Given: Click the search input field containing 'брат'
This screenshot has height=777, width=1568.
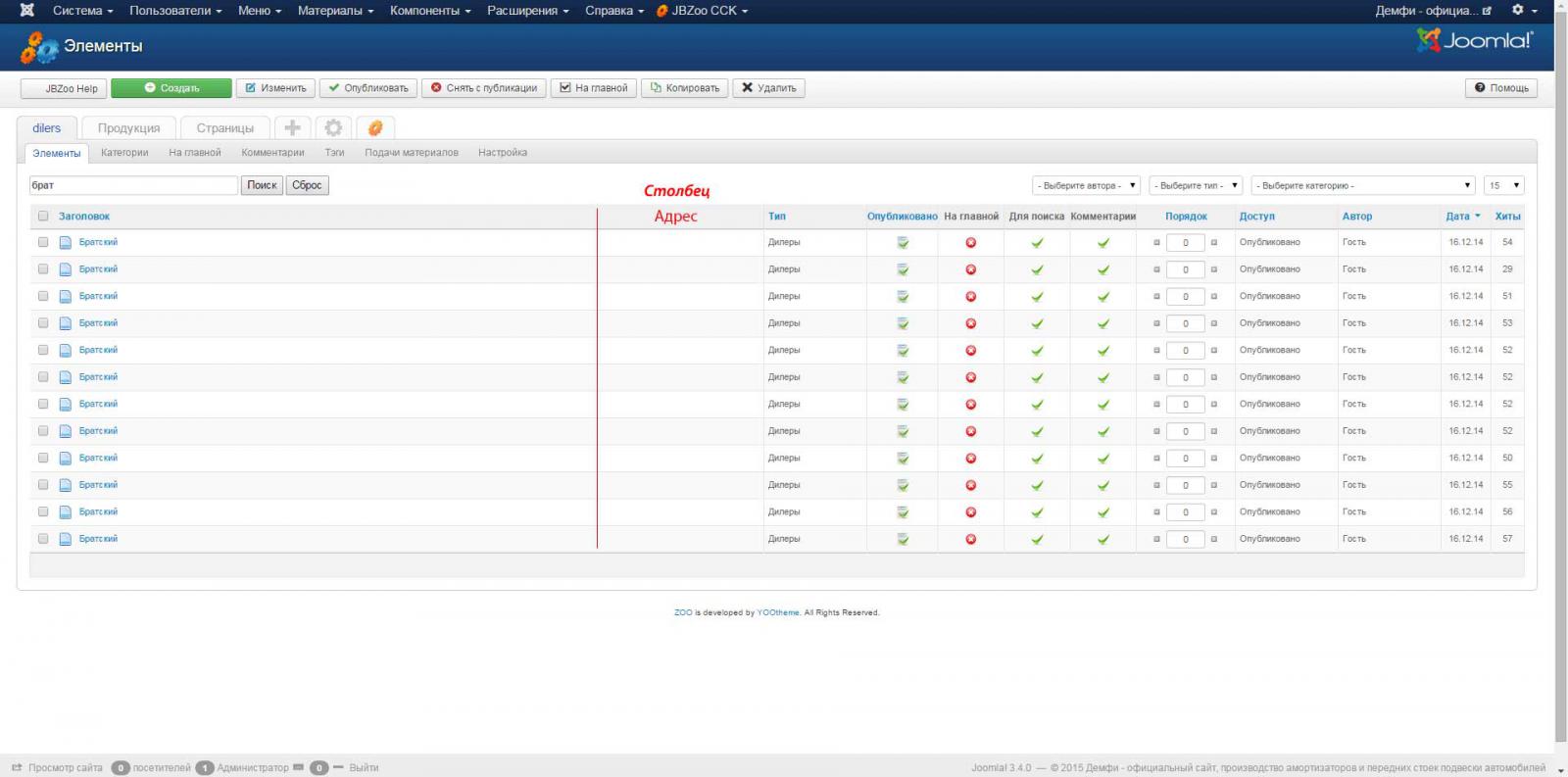Looking at the screenshot, I should click(x=133, y=185).
